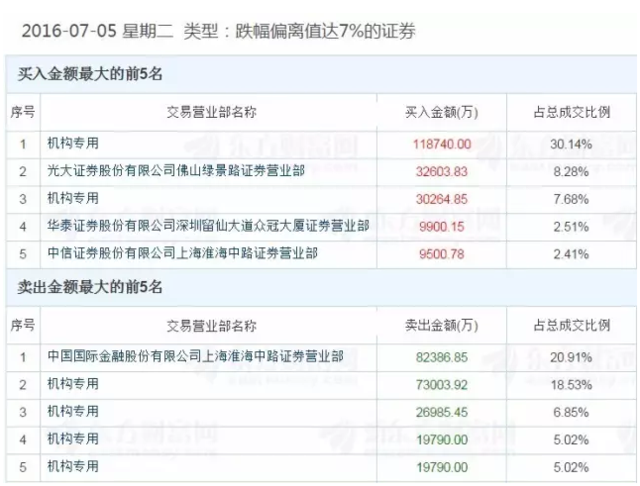Click 19790.00 in sell row number 5
This screenshot has height=486, width=640.
(x=442, y=467)
